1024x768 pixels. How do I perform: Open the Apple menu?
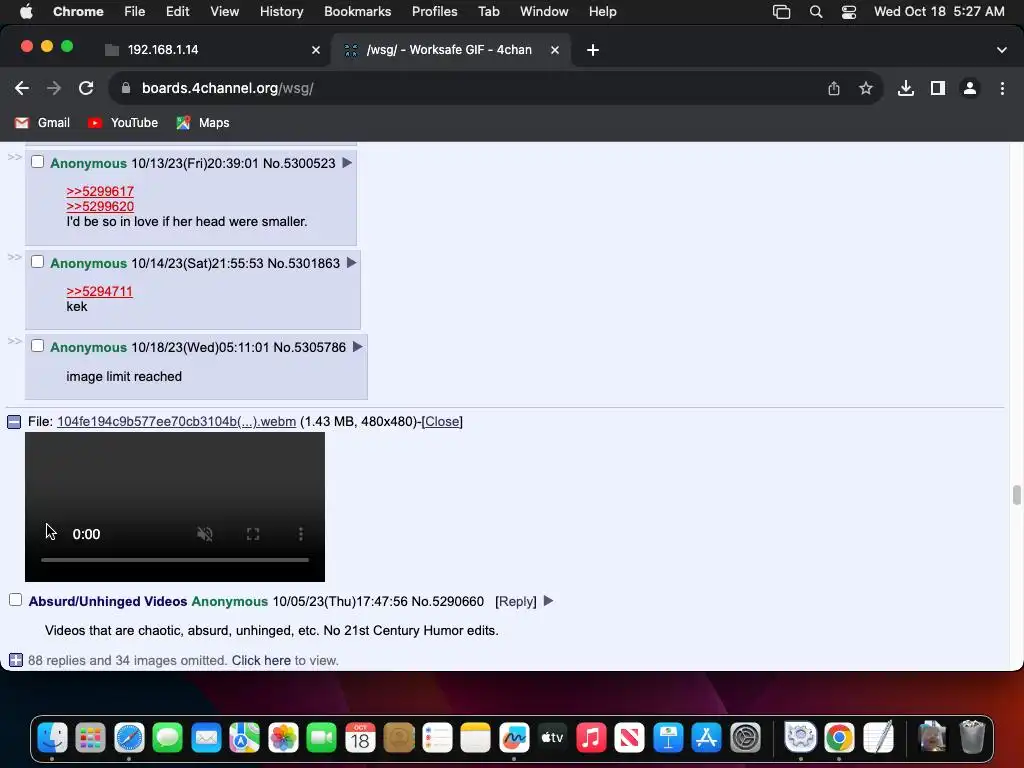(26, 12)
